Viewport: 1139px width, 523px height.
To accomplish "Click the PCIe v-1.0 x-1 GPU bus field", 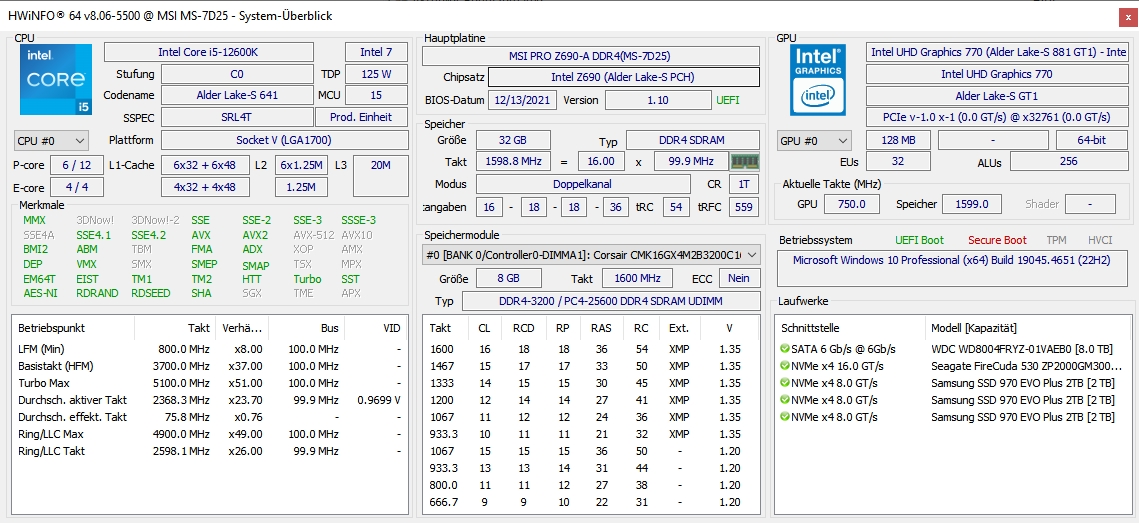I will [x=997, y=117].
